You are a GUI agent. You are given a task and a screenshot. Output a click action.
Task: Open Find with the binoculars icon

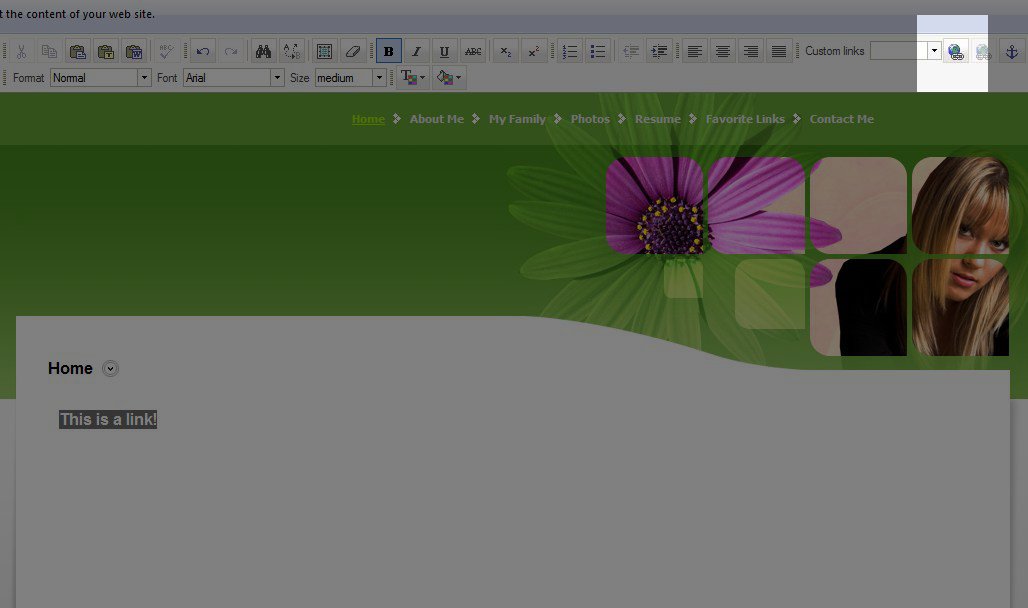(x=264, y=51)
